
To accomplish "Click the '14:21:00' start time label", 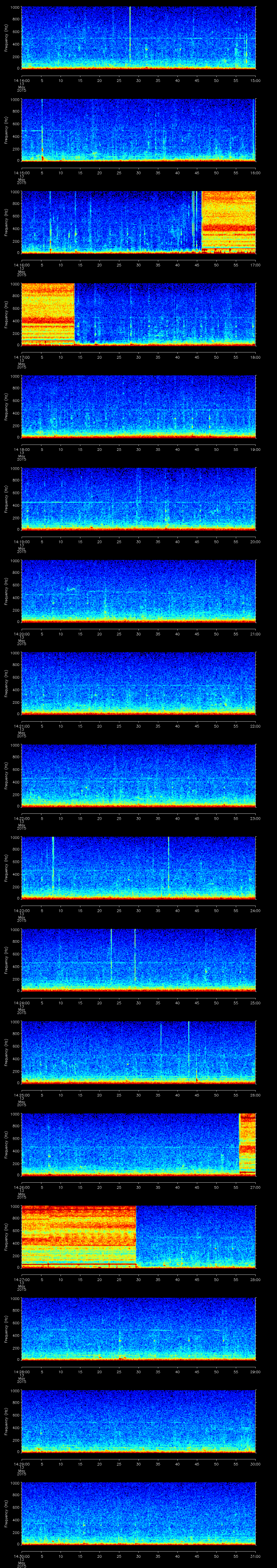I will coord(21,726).
